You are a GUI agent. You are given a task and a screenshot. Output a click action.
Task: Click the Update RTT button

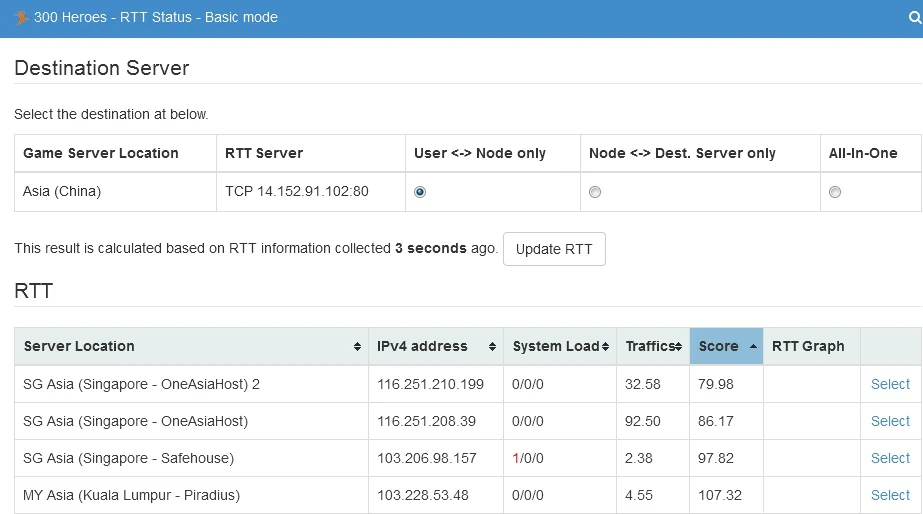tap(554, 249)
